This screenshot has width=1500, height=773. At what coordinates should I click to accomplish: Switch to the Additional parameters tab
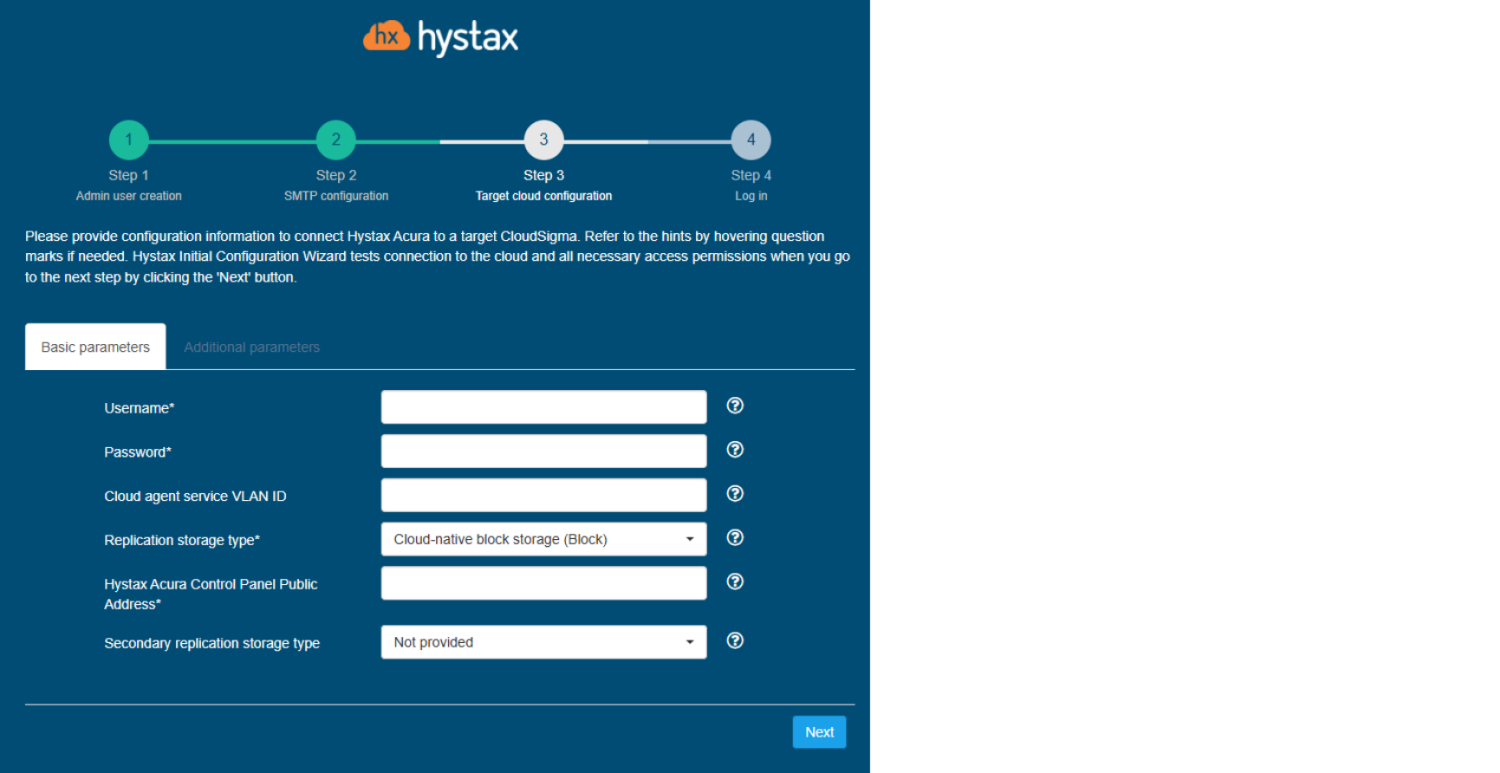(x=252, y=347)
